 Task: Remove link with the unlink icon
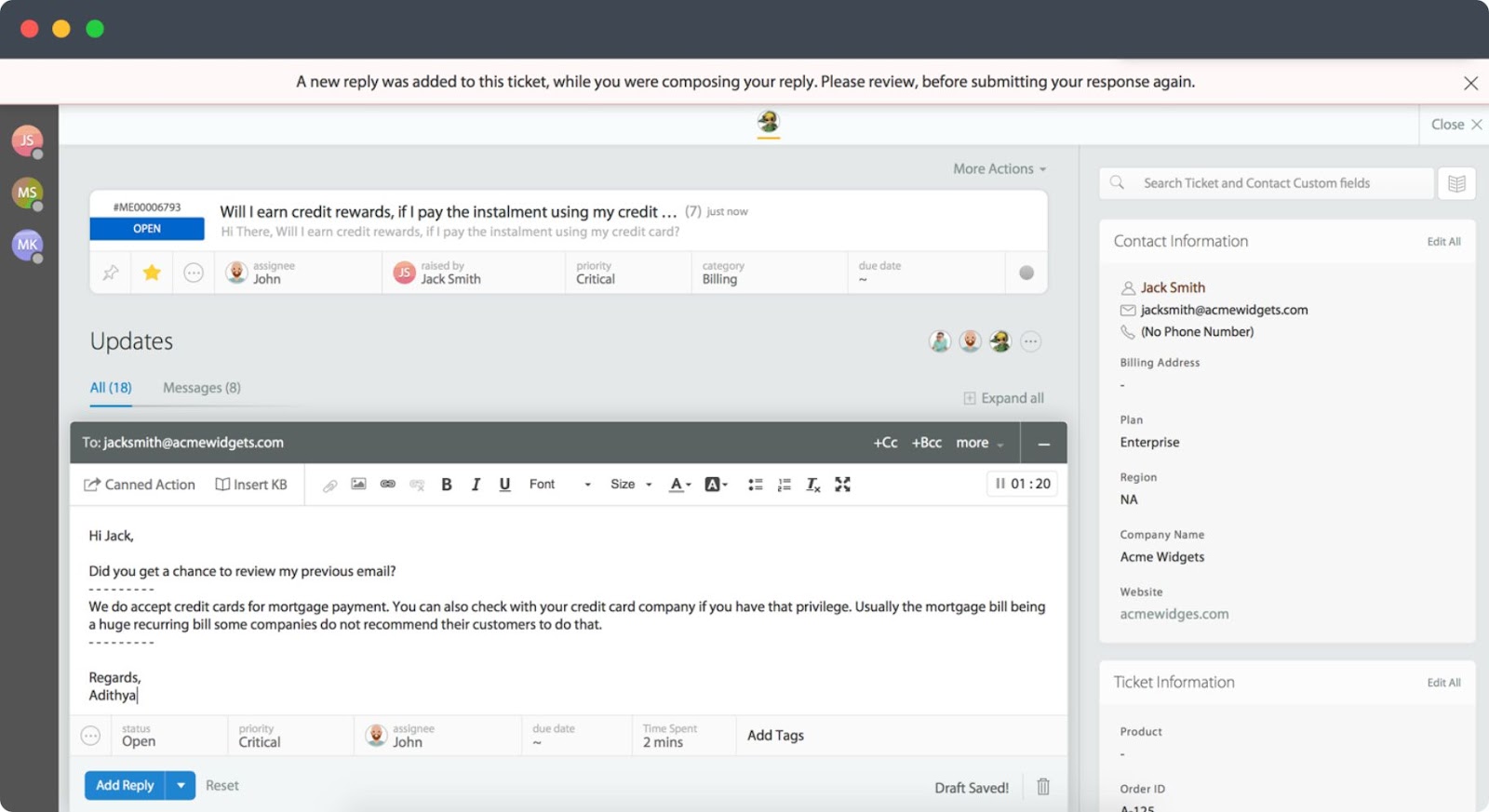(x=417, y=485)
